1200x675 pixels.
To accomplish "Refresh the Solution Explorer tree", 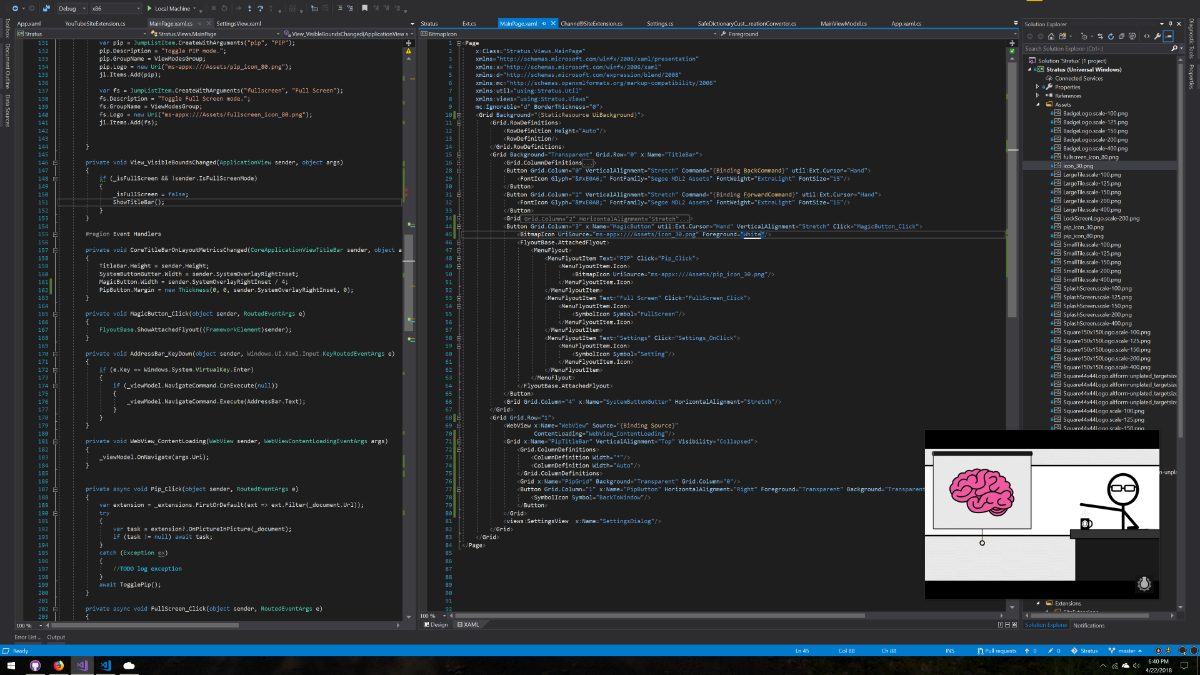I will 1113,35.
